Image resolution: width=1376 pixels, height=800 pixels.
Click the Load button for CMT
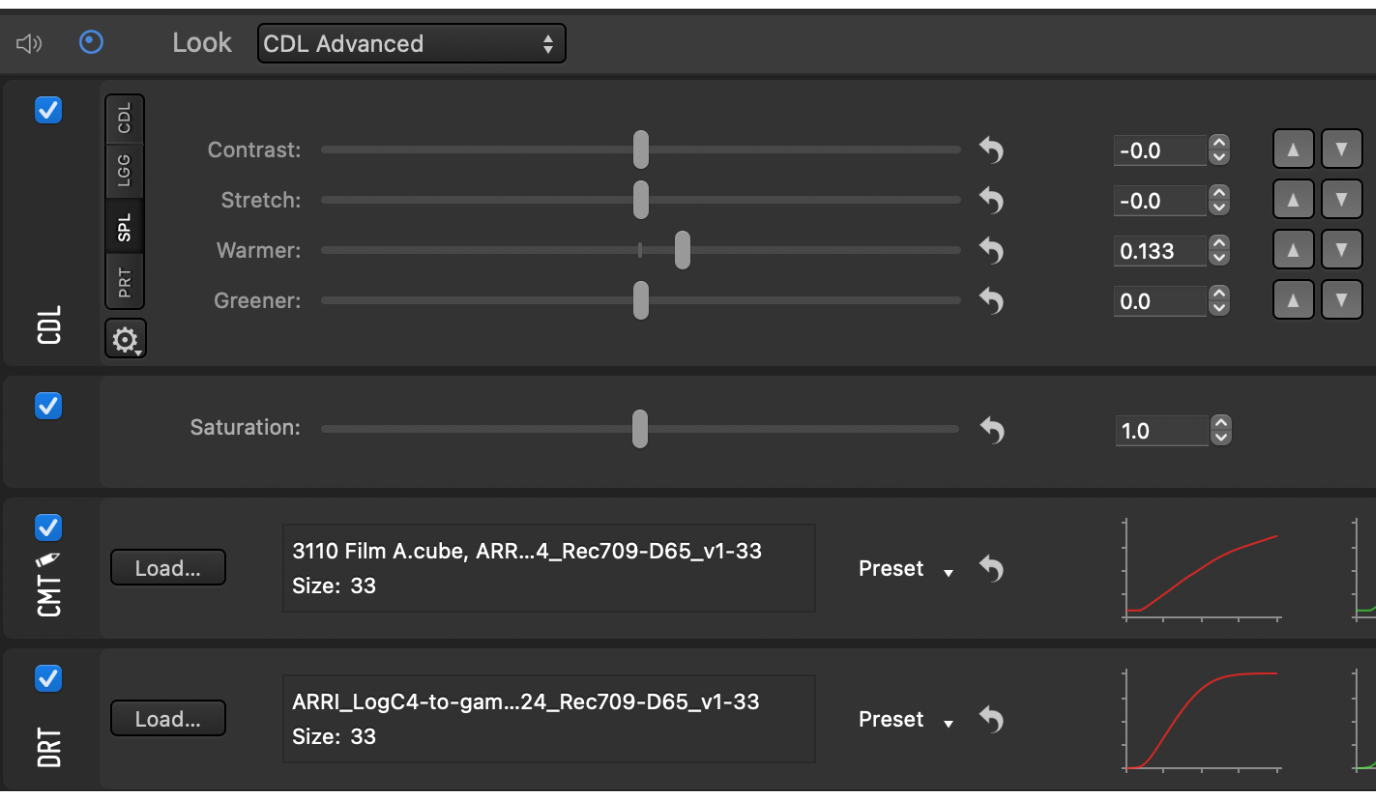point(168,568)
